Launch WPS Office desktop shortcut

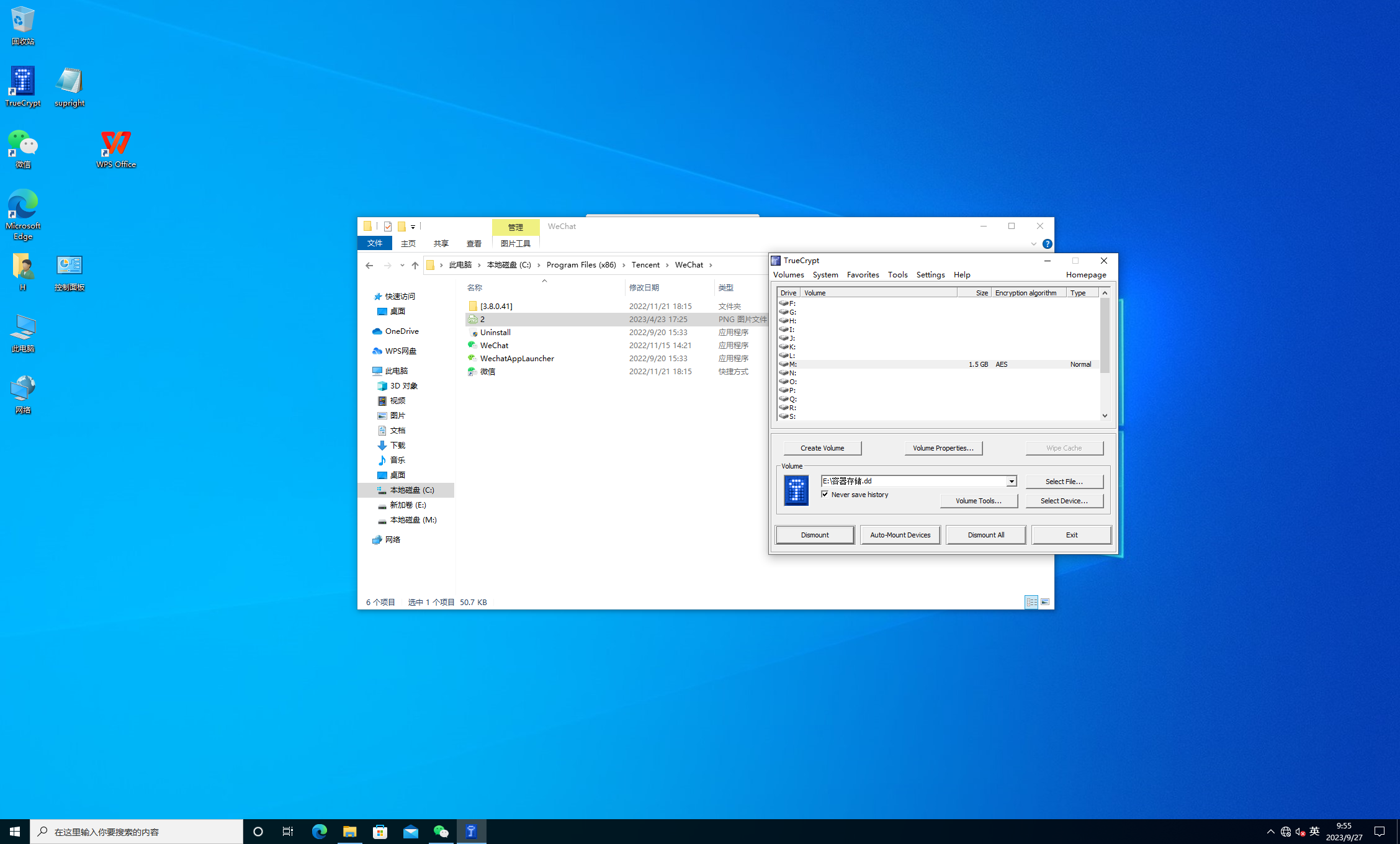(x=116, y=149)
